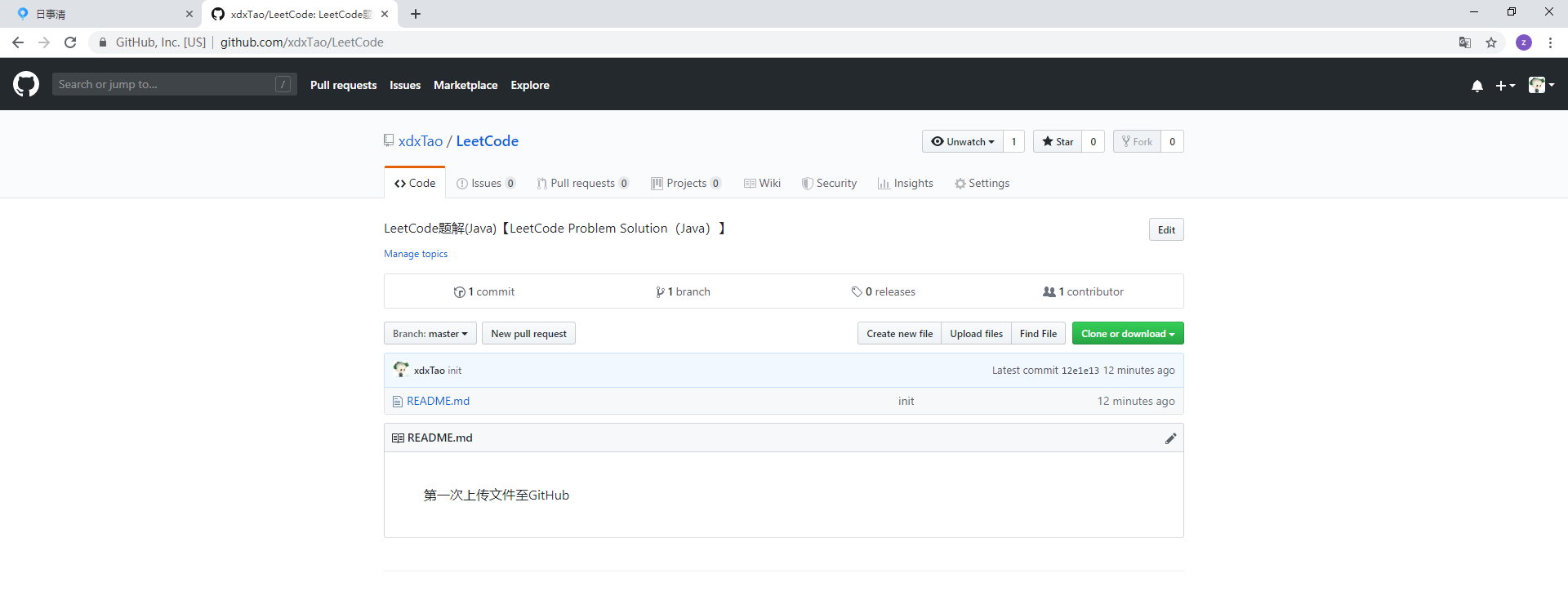Open forks count 0

coord(1173,141)
